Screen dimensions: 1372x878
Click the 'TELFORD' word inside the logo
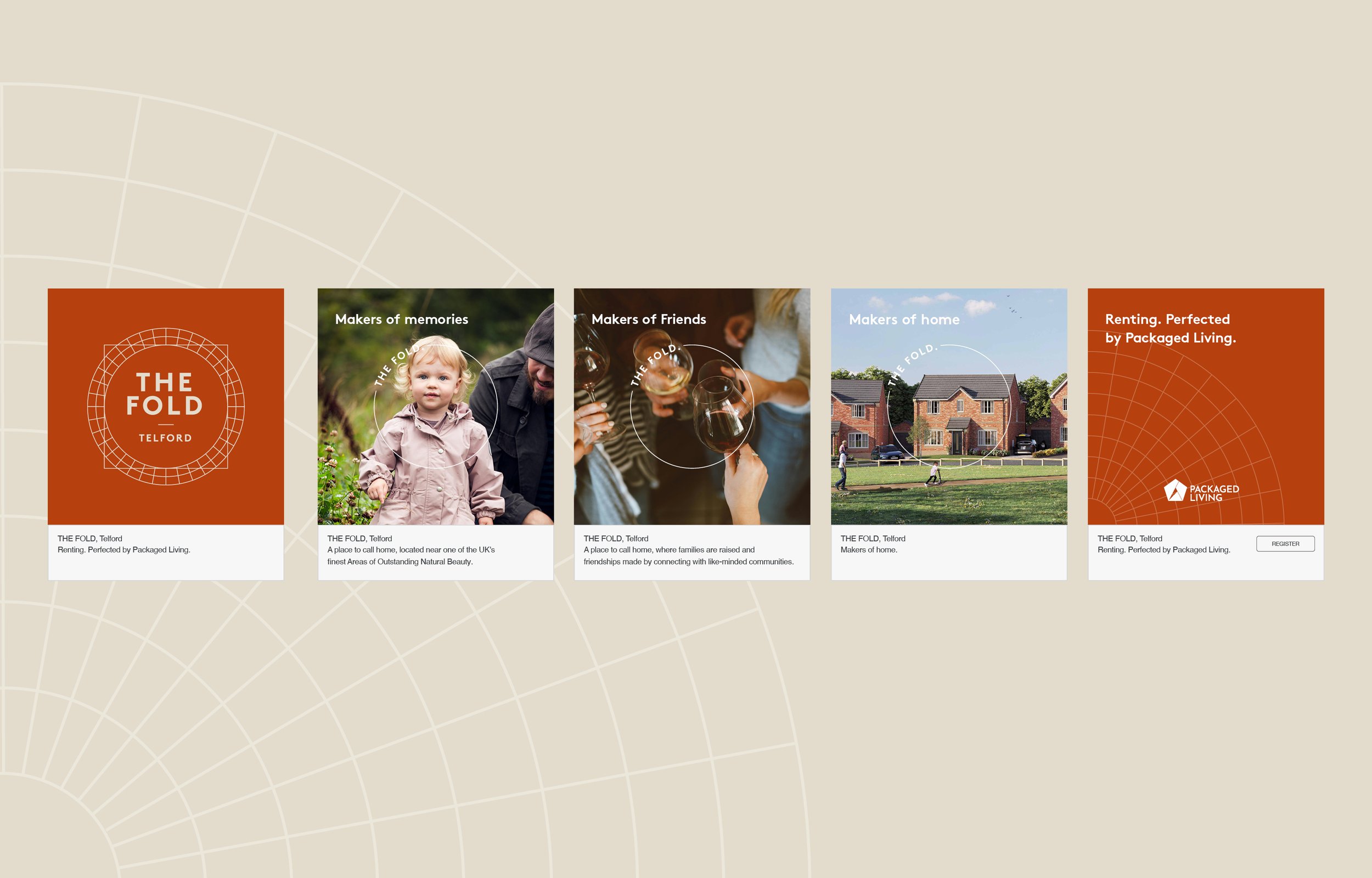[165, 438]
